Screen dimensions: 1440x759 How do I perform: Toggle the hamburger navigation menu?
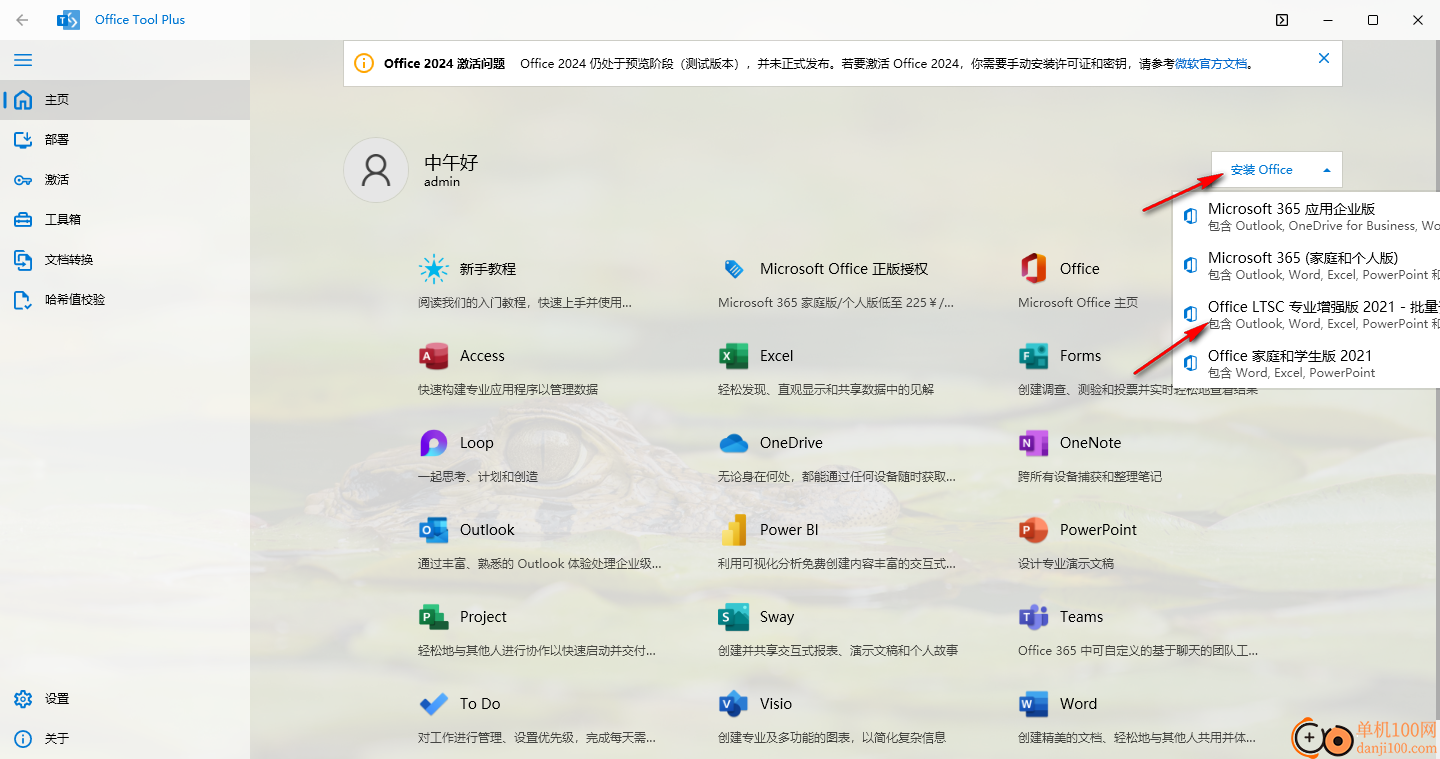click(23, 60)
